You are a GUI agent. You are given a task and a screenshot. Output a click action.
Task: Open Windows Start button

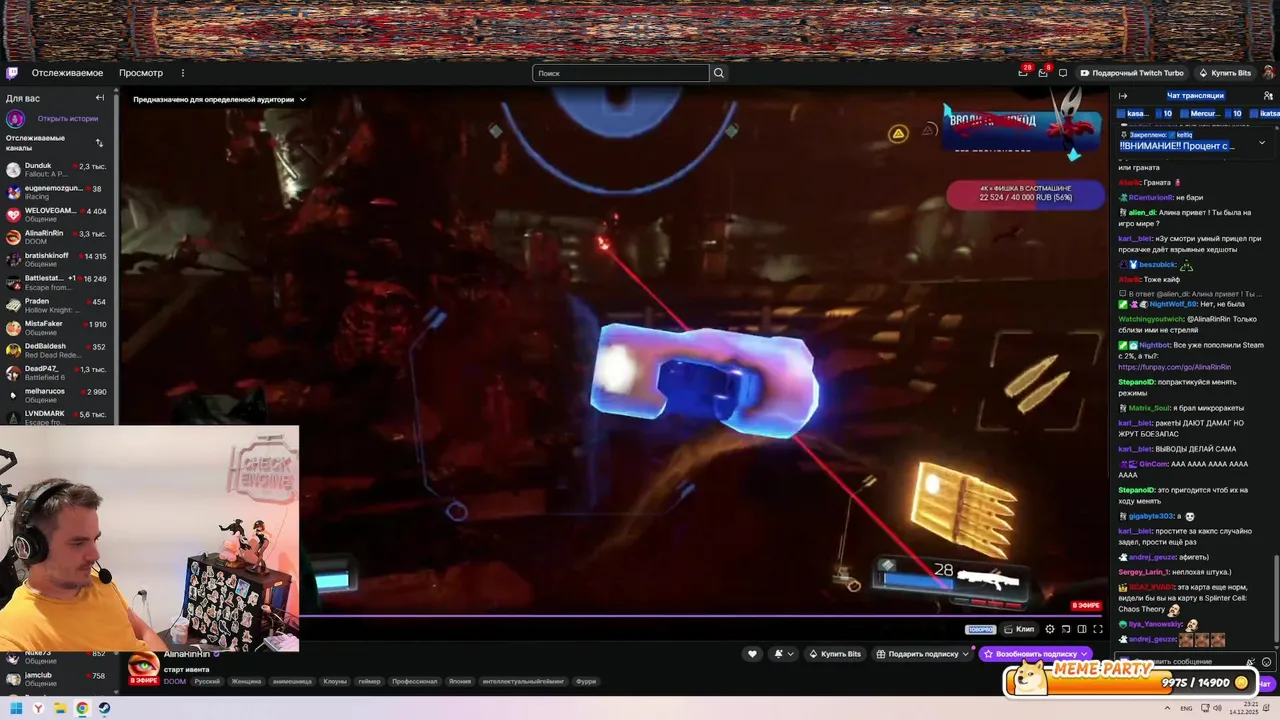click(16, 708)
